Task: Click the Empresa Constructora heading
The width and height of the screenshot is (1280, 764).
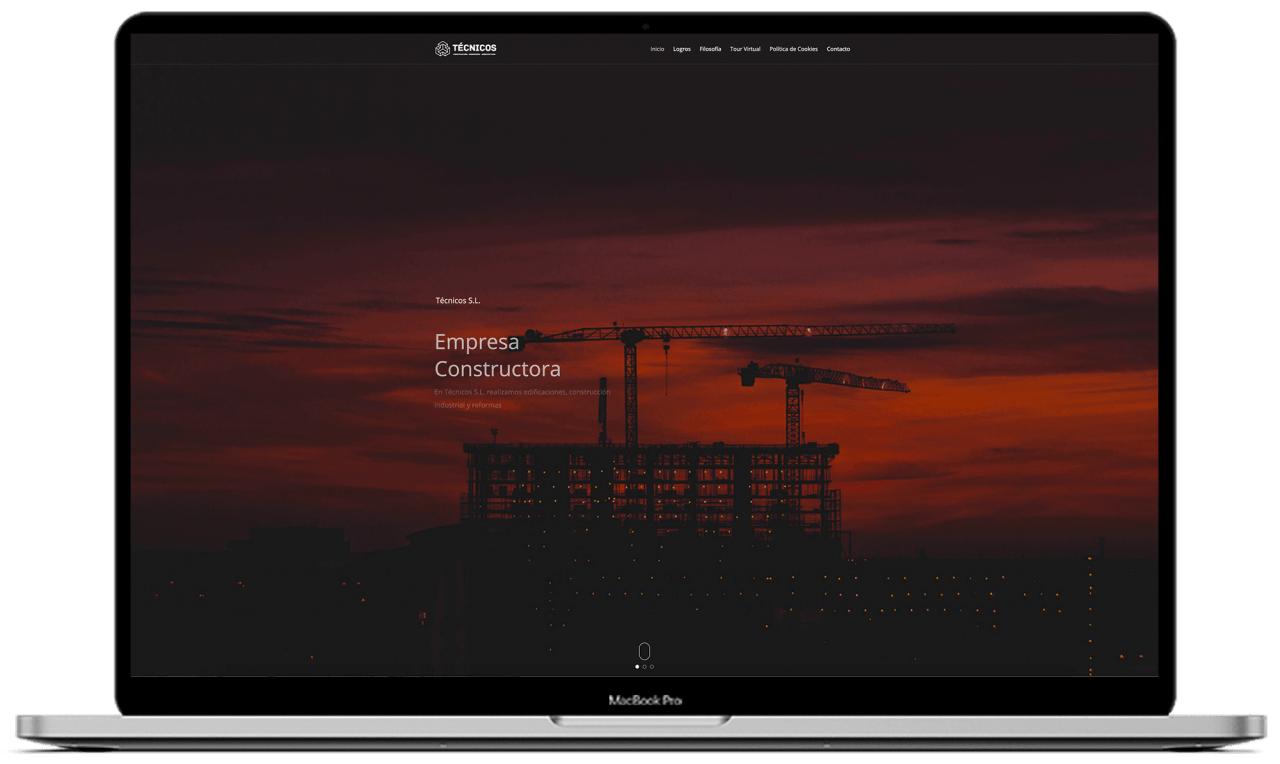Action: [x=497, y=355]
